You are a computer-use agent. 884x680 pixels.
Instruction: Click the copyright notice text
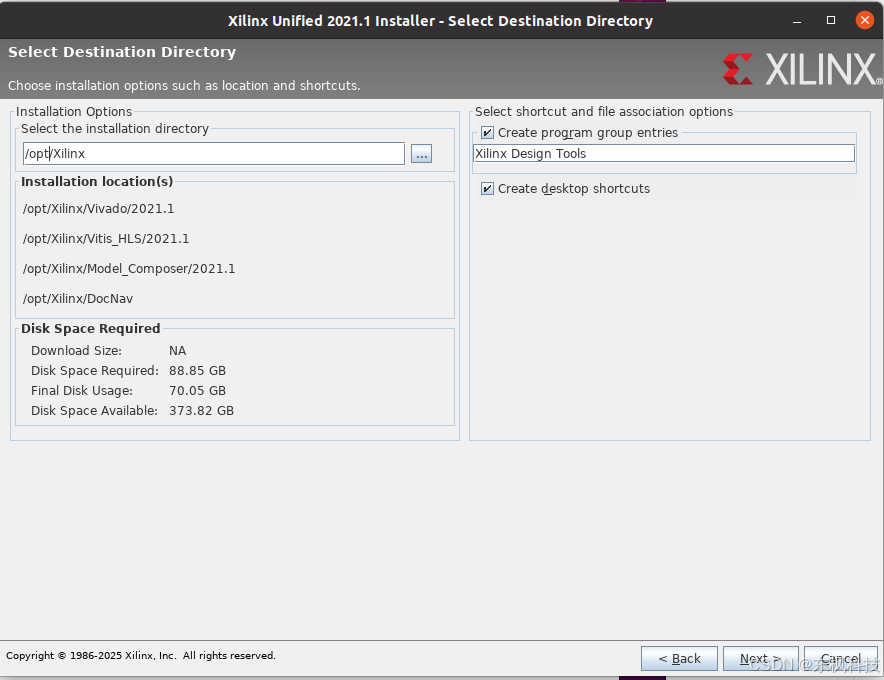point(141,655)
